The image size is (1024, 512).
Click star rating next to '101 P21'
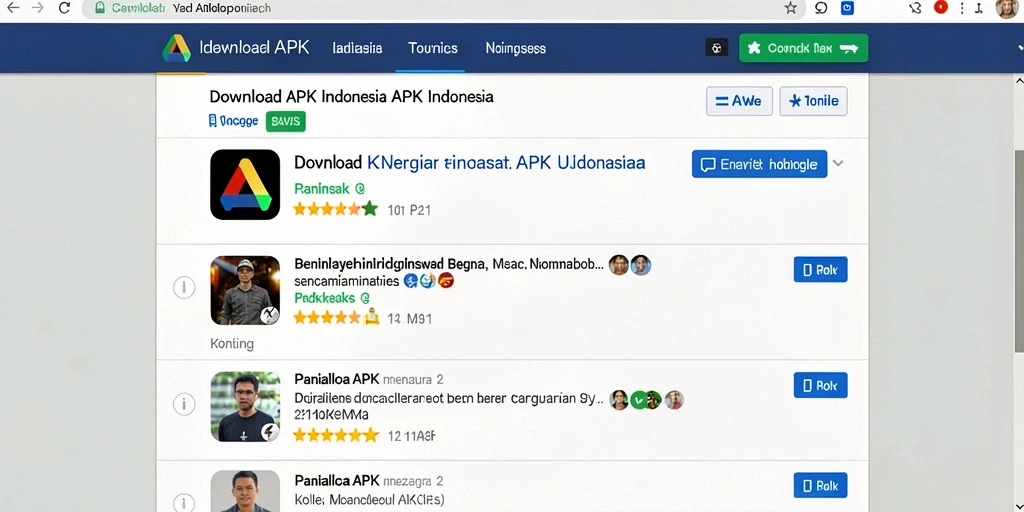click(x=336, y=210)
